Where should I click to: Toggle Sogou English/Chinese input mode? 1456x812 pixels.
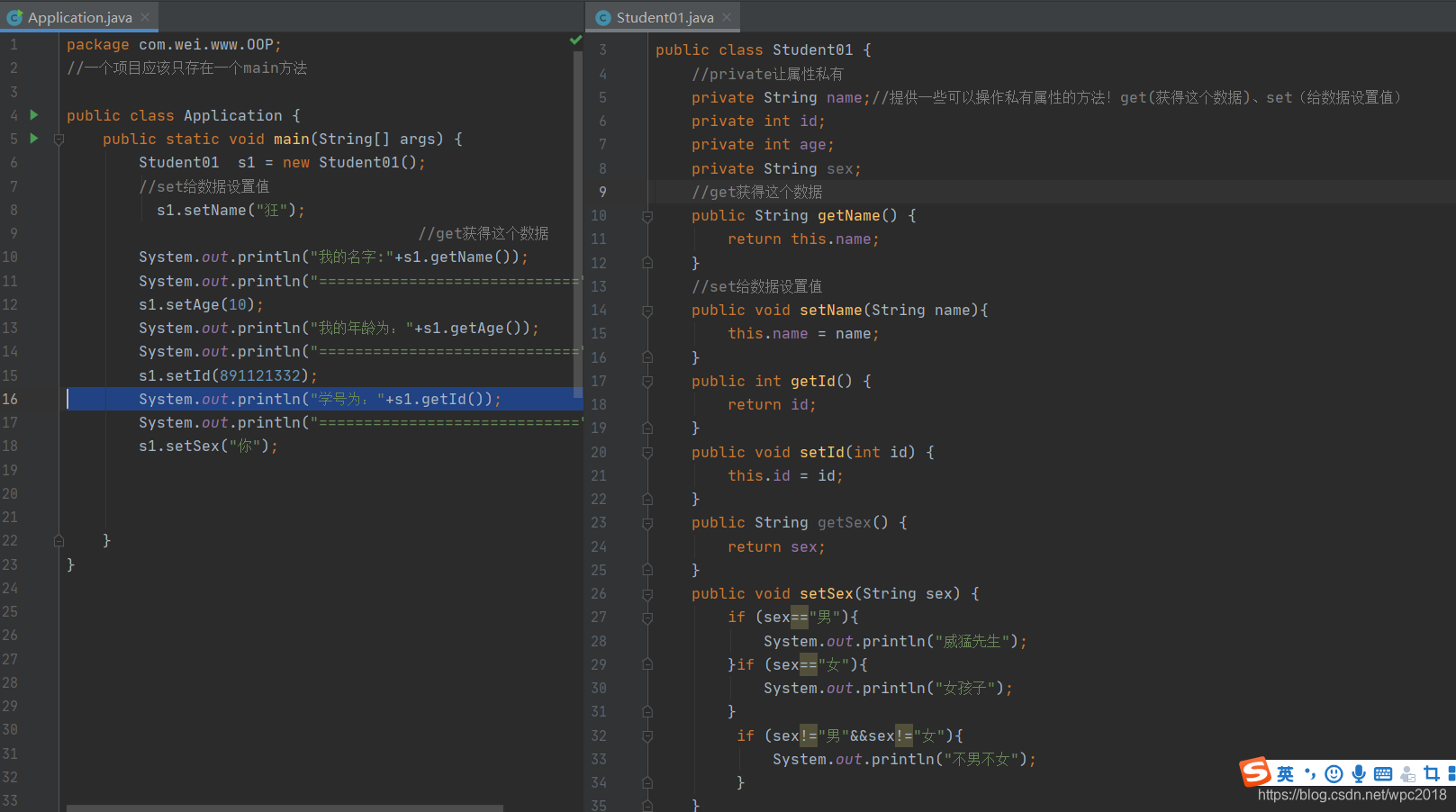pos(1285,774)
